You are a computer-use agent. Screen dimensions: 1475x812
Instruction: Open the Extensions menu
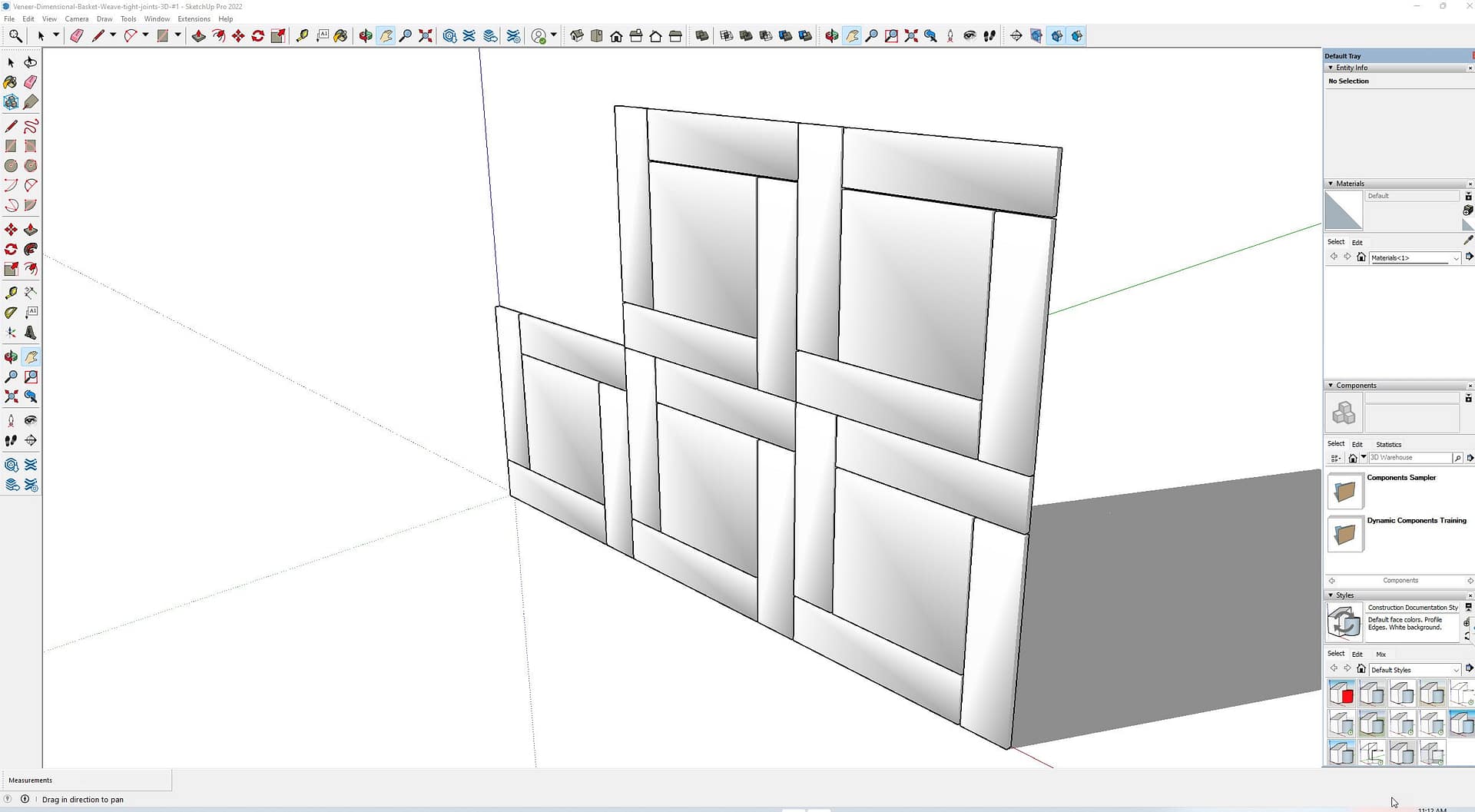(194, 19)
